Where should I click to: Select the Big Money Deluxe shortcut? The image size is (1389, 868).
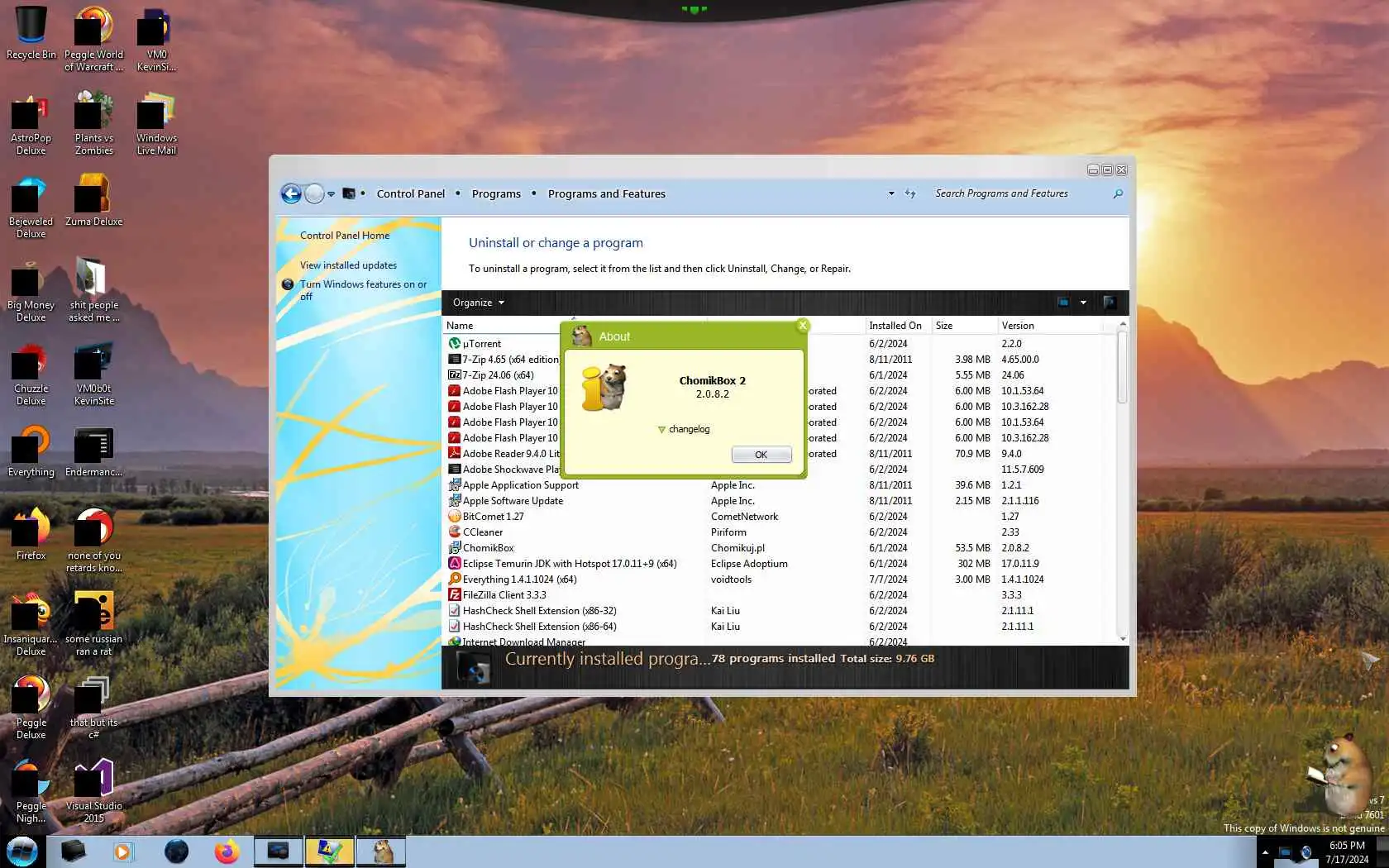[31, 290]
